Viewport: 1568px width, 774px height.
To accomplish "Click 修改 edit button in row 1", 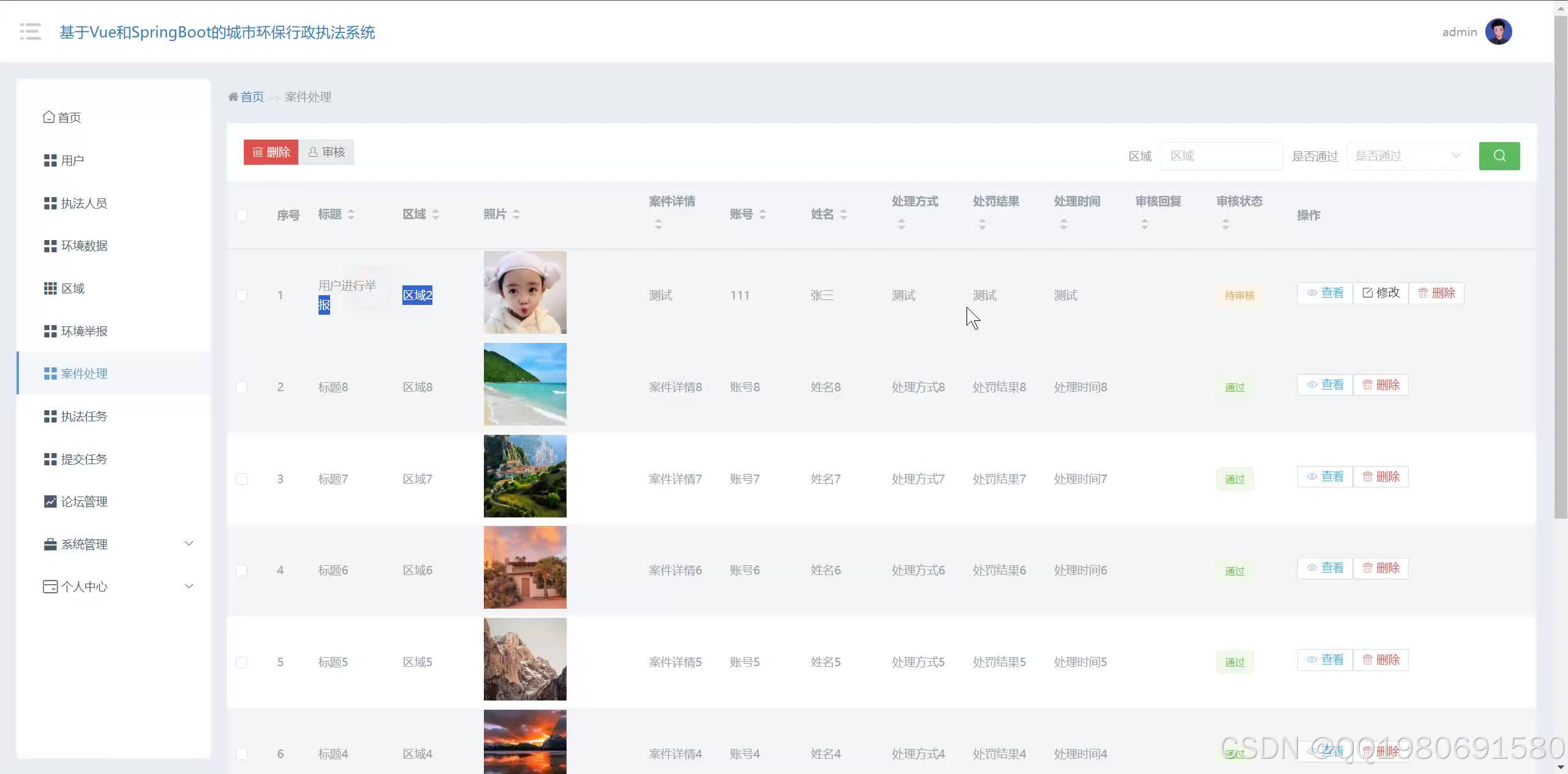I will point(1381,293).
